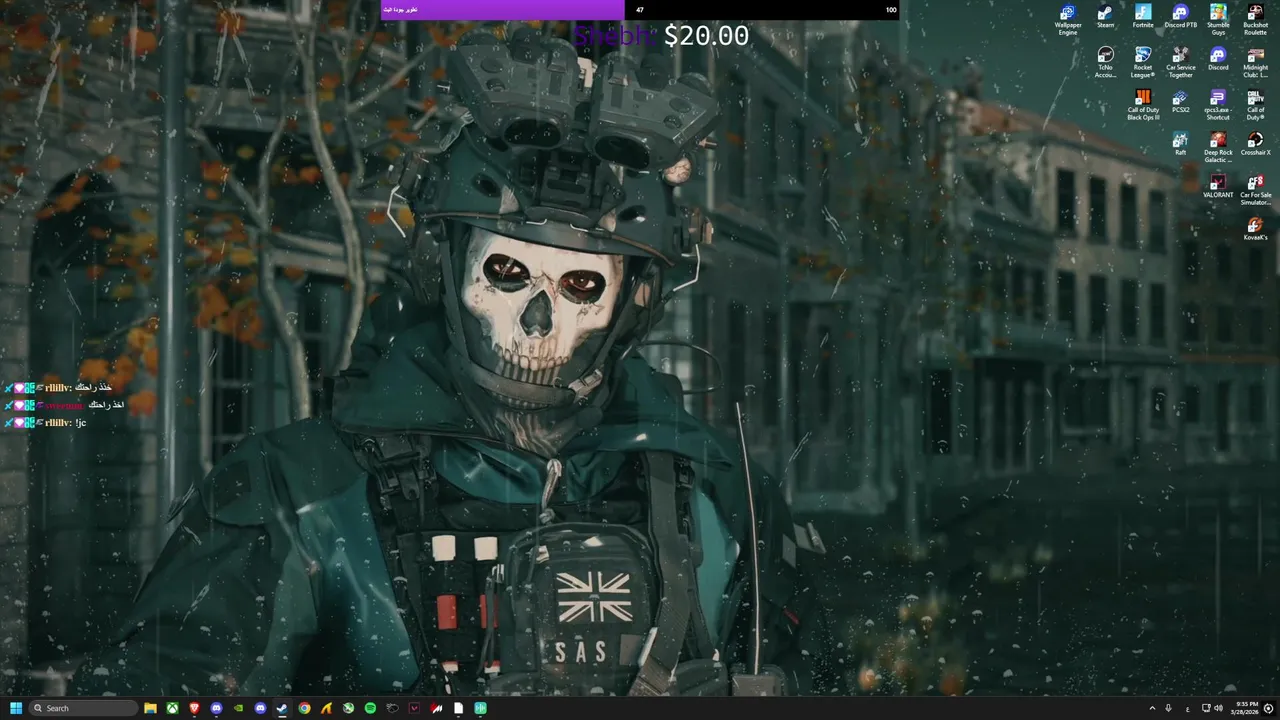This screenshot has height=720, width=1280.
Task: Select the Deep Rock Galactic desktop icon
Action: (1218, 148)
